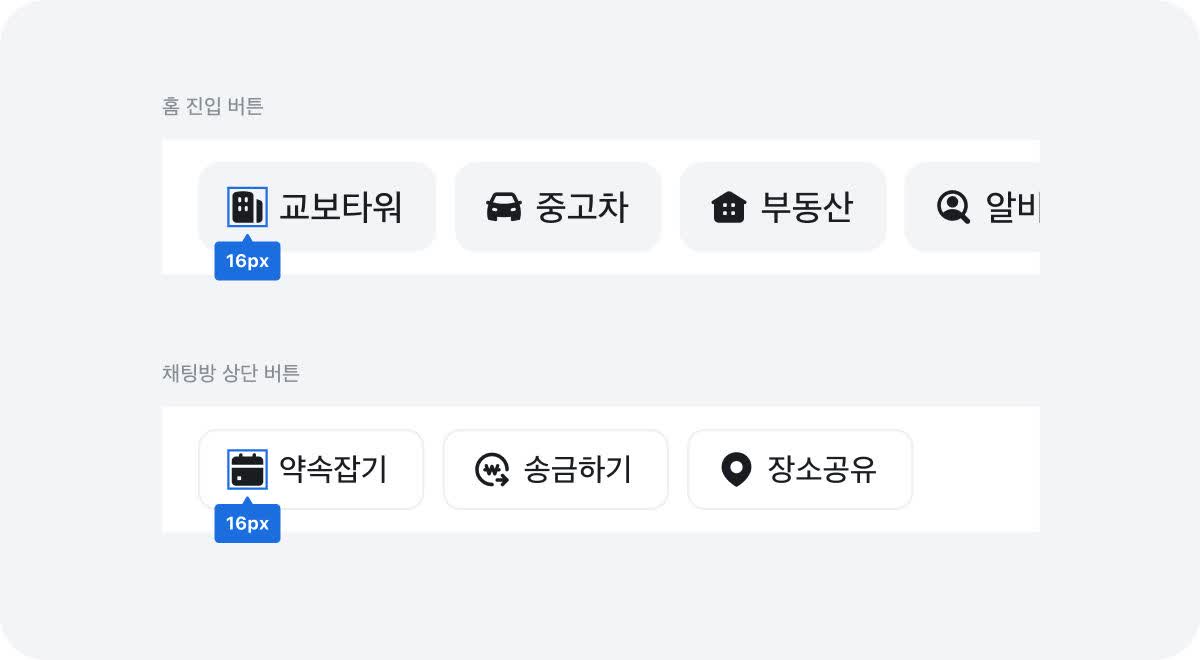Tap the partially visible 알바 label

click(x=1012, y=207)
